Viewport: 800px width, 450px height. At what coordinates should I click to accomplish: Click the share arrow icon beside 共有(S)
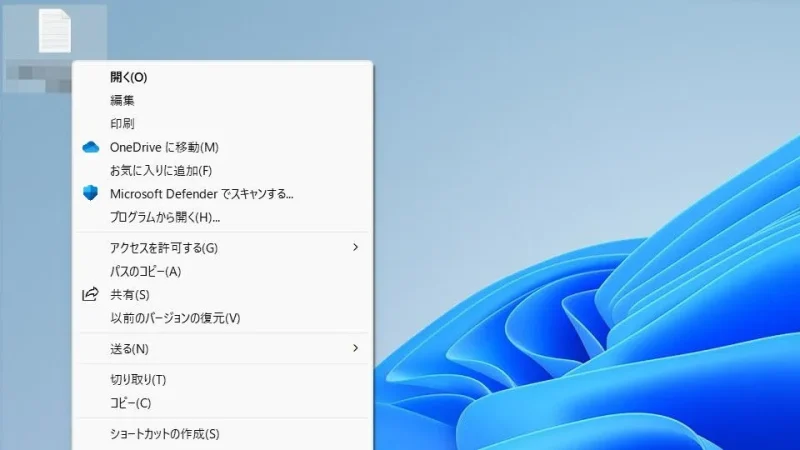click(90, 294)
